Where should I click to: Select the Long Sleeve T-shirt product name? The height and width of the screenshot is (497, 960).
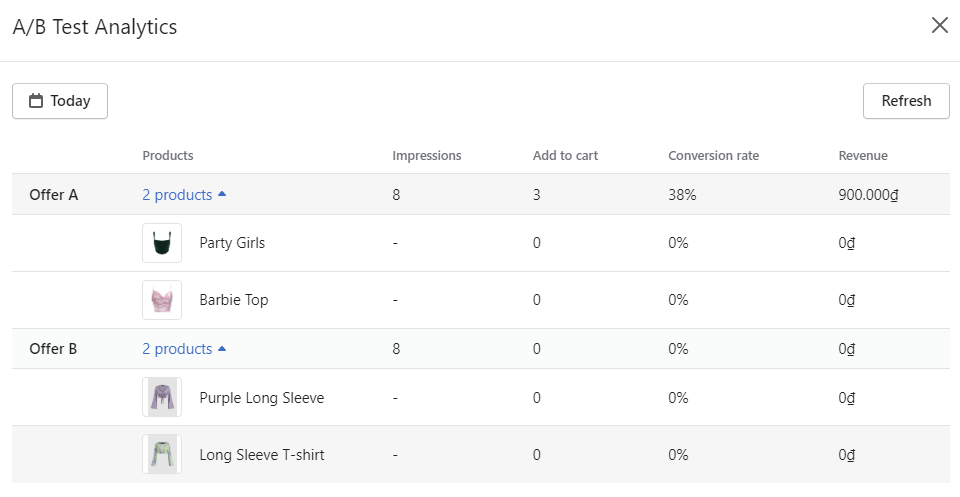tap(261, 455)
